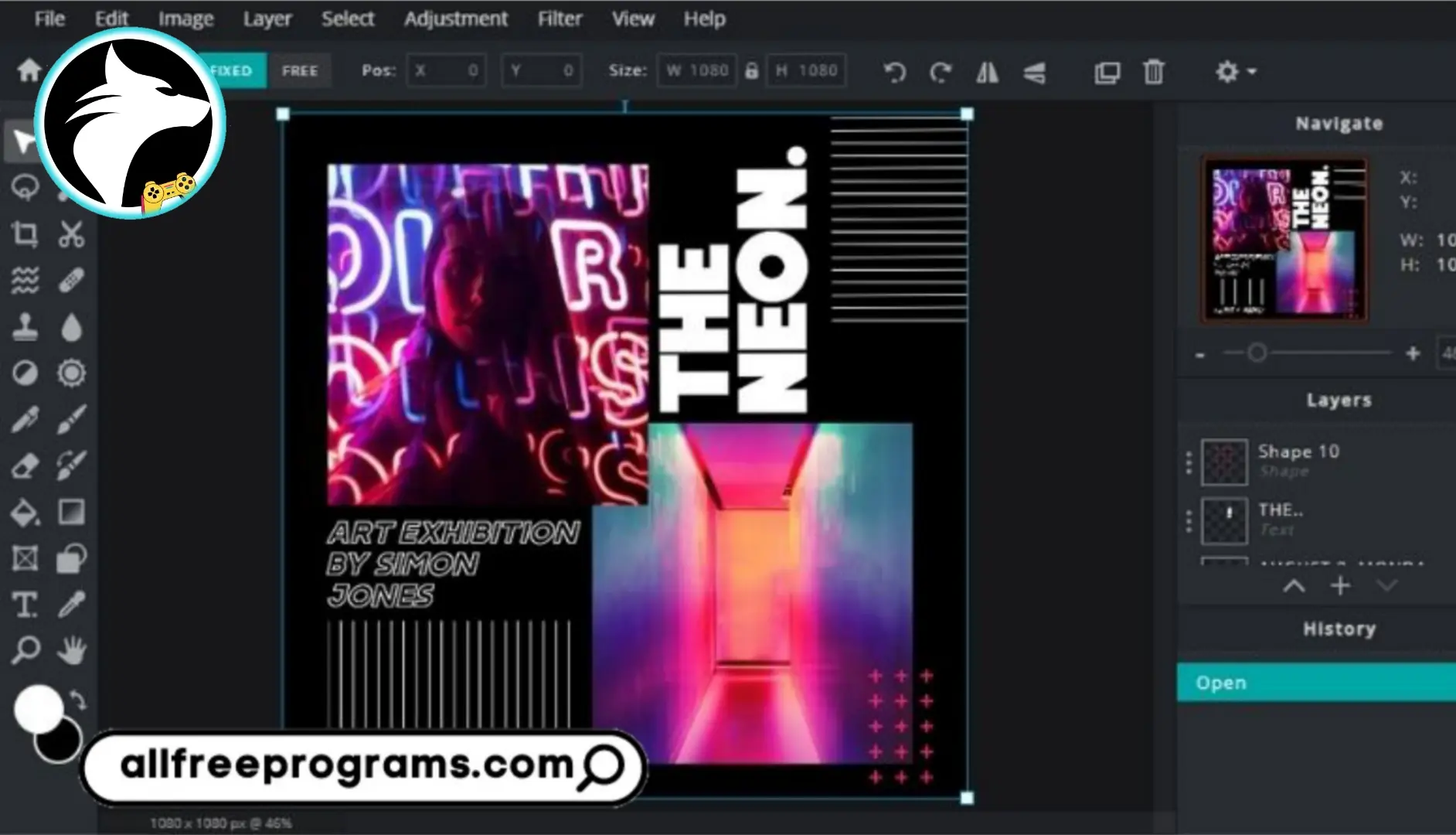The height and width of the screenshot is (835, 1456).
Task: Choose the Text tool
Action: pyautogui.click(x=24, y=605)
